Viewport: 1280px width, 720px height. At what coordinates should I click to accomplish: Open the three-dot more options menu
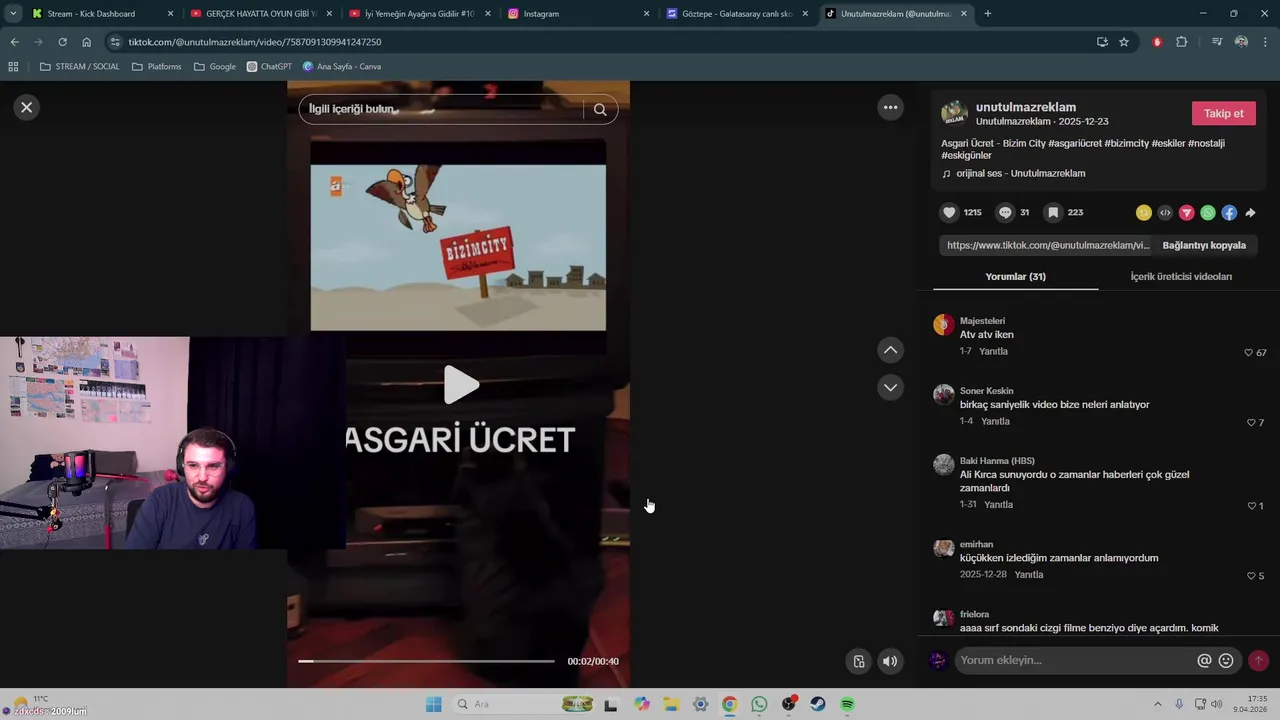[890, 107]
